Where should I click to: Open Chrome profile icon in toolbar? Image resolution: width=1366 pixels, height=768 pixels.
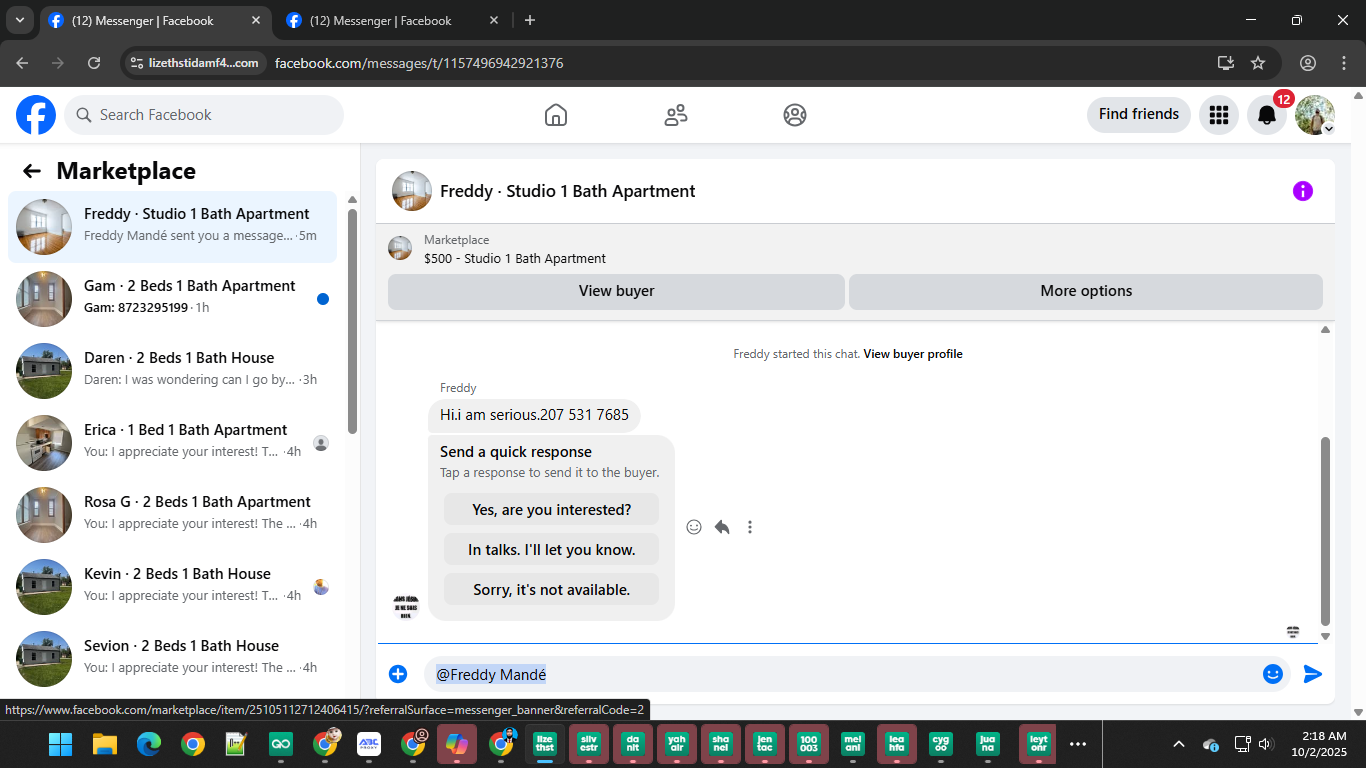(1308, 63)
